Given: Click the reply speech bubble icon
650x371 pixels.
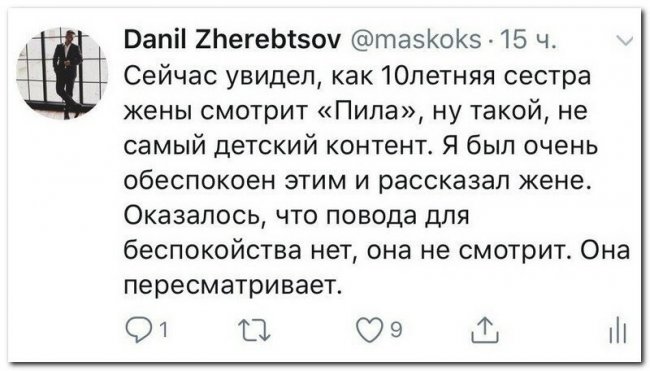Looking at the screenshot, I should pyautogui.click(x=141, y=330).
